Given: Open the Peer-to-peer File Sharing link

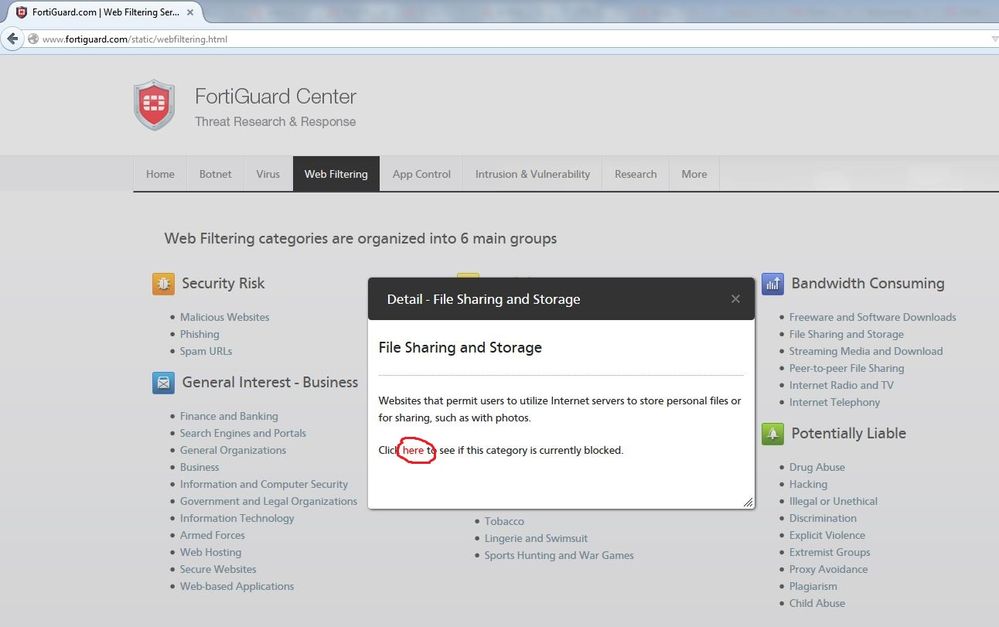Looking at the screenshot, I should 846,368.
